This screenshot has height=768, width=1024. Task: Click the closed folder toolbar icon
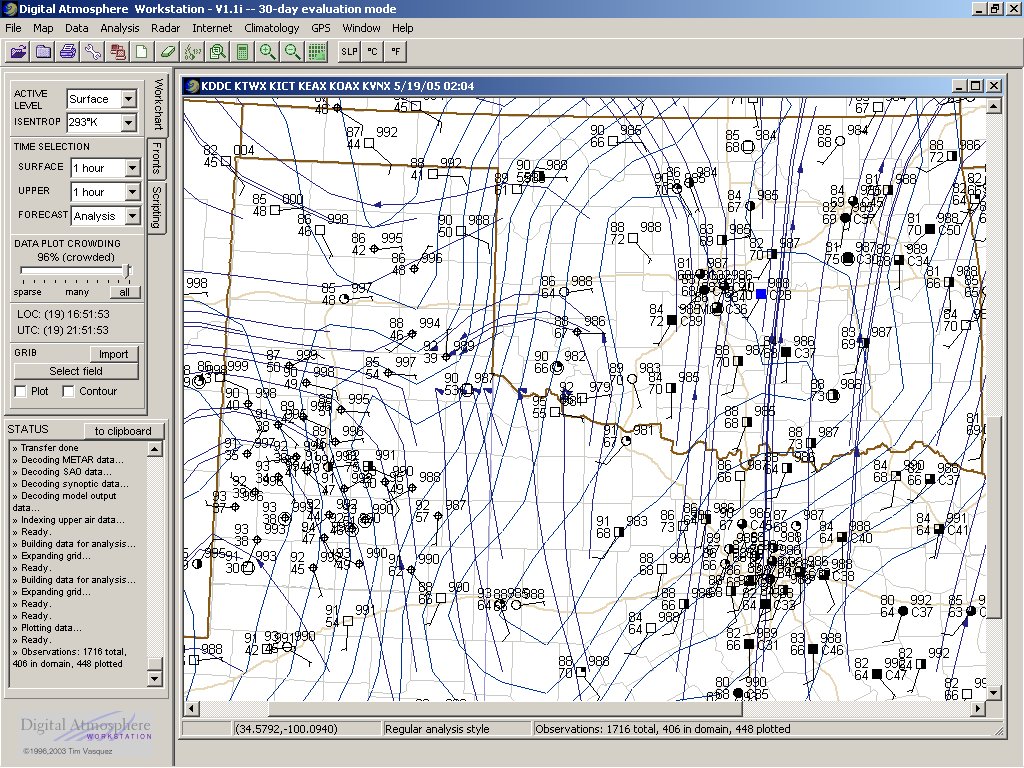pos(43,52)
